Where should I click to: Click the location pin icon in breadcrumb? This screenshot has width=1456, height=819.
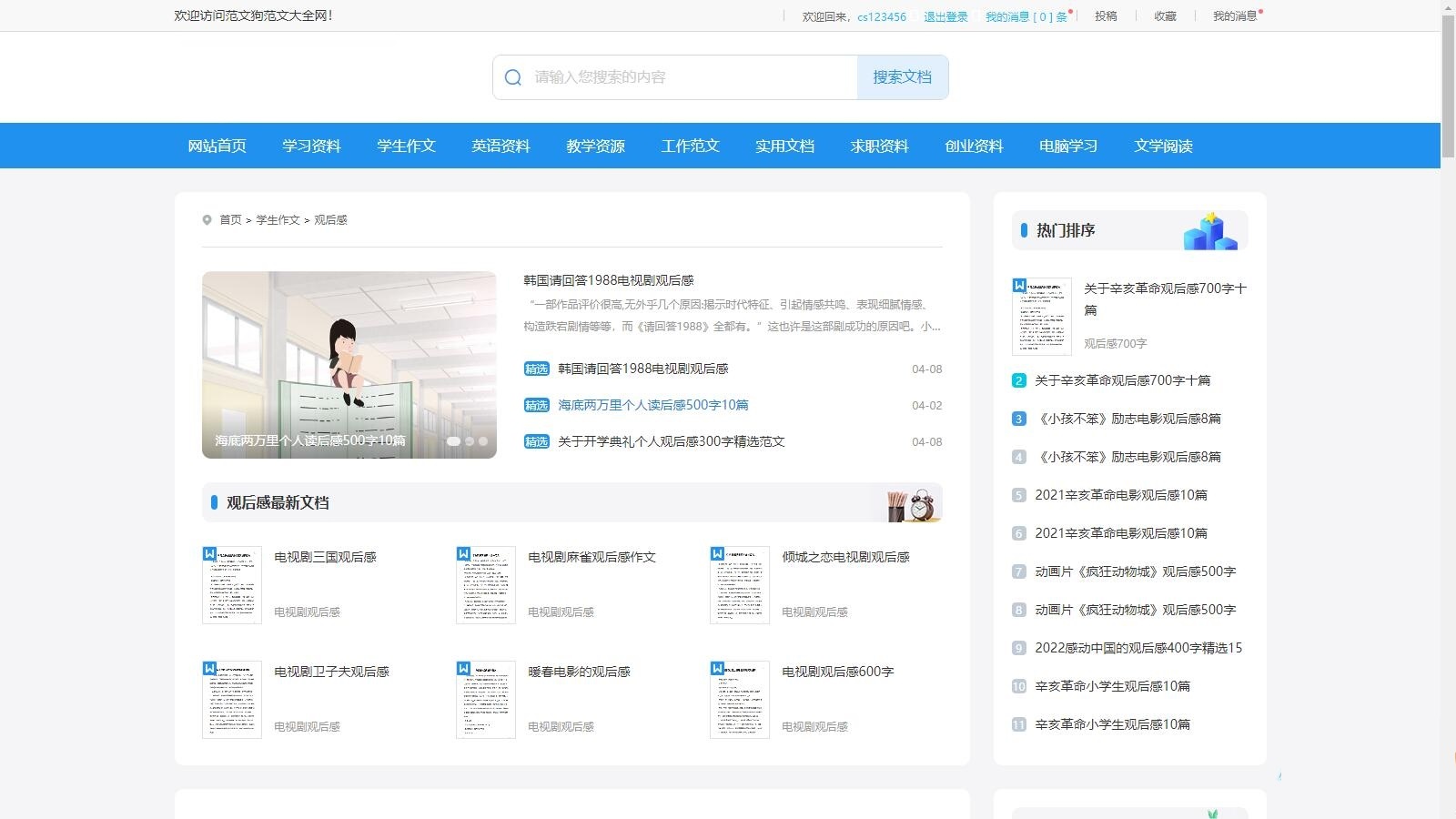[207, 219]
